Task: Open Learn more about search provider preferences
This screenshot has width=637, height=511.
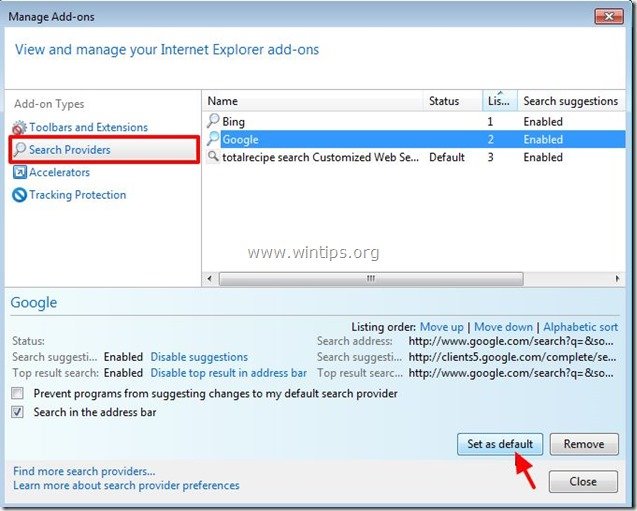Action: (126, 485)
